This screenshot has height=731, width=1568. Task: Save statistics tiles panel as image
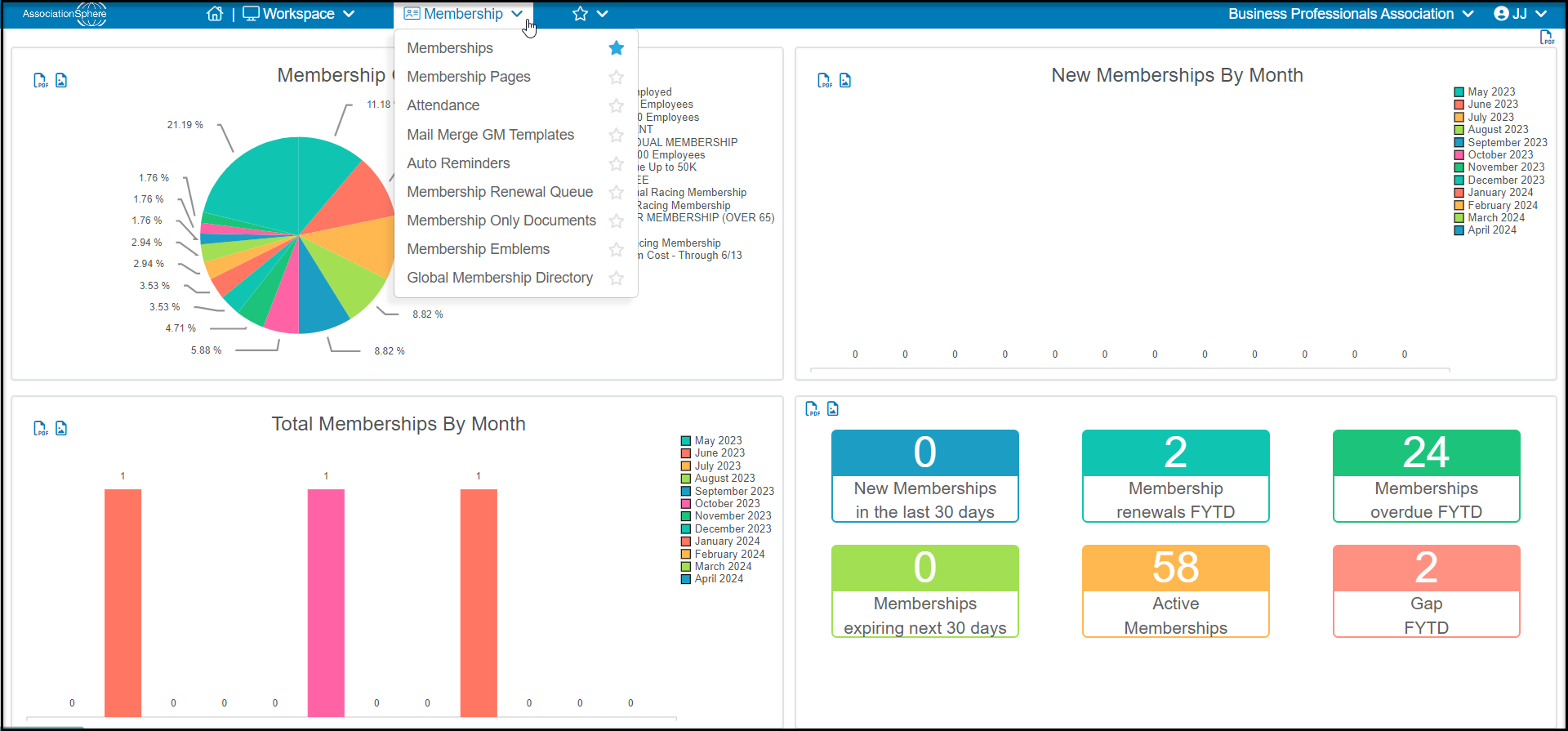pyautogui.click(x=833, y=408)
